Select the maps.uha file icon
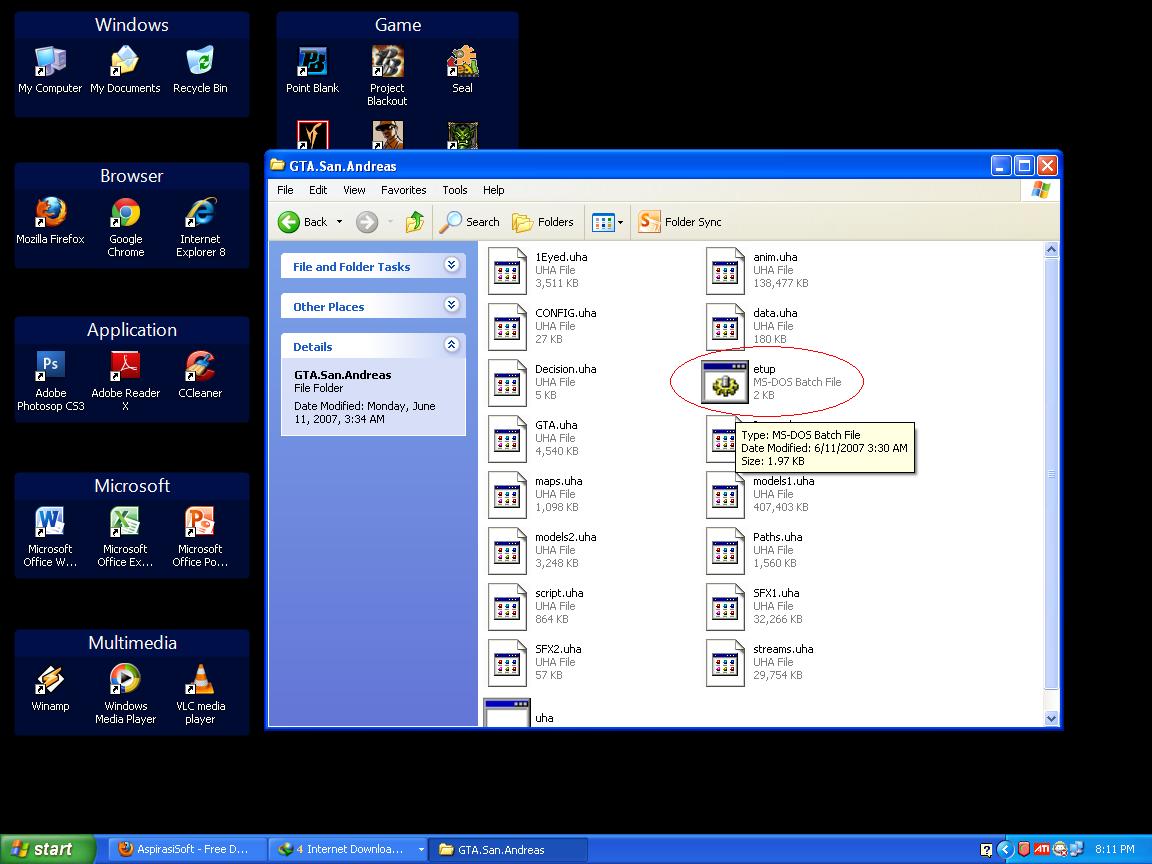The height and width of the screenshot is (864, 1152). click(x=507, y=495)
